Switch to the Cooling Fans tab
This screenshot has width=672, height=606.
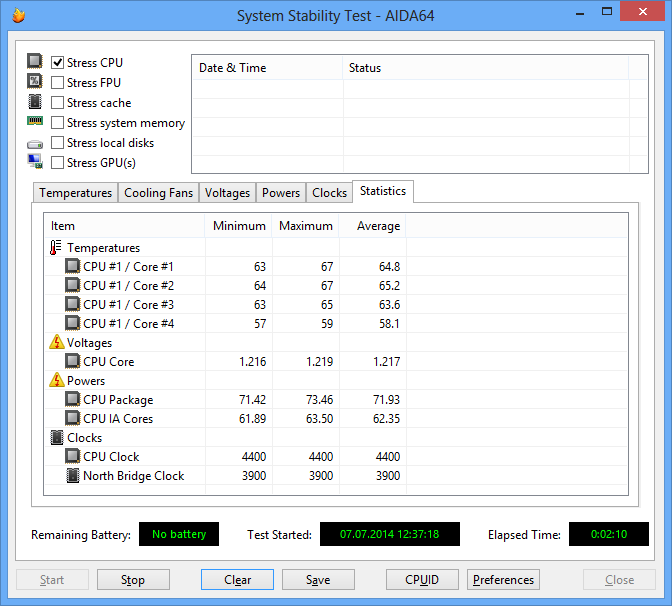coord(159,193)
